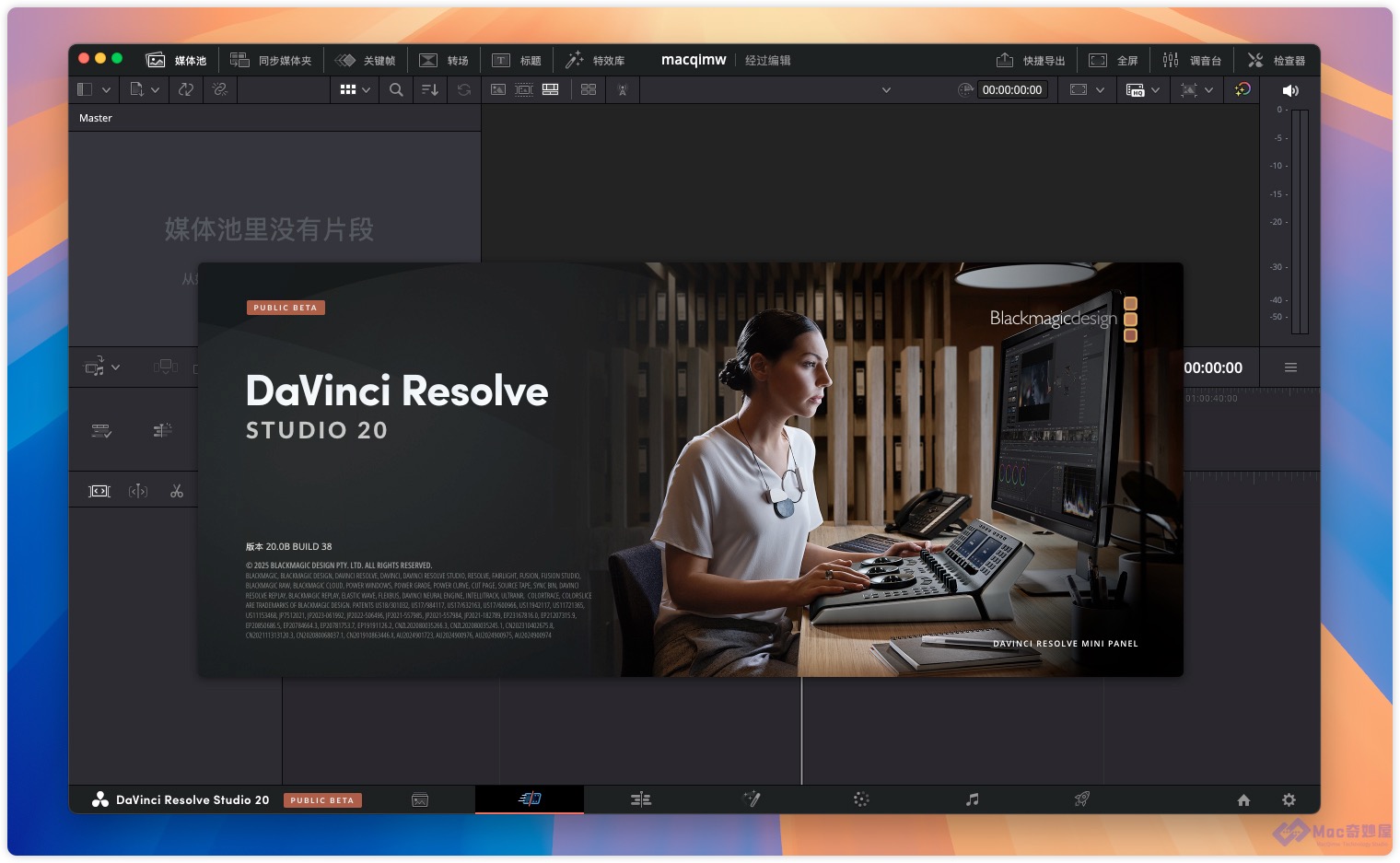Expand the bin list dropdown chevron
This screenshot has width=1400, height=863.
coord(106,90)
